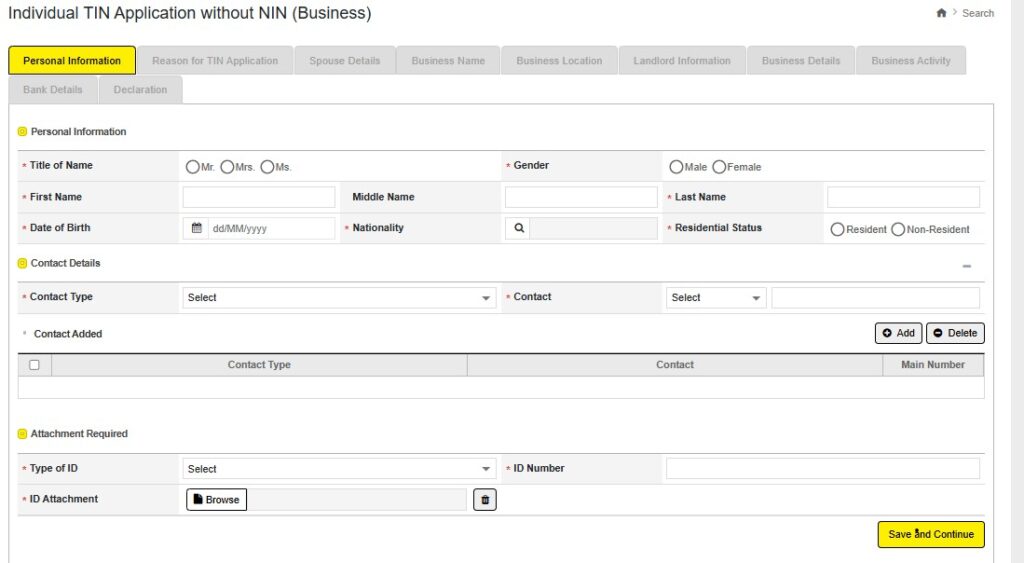Select Non-Resident residential status
This screenshot has height=563, width=1024.
coord(898,230)
